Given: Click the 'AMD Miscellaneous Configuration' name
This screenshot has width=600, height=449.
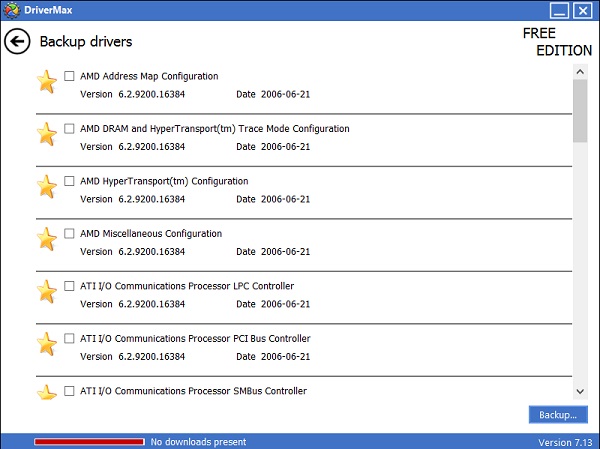Looking at the screenshot, I should [x=151, y=233].
